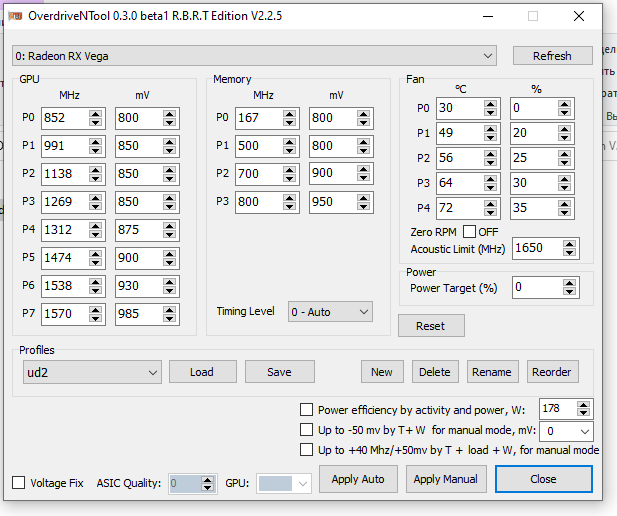
Task: Delete the selected profile
Action: tap(435, 372)
